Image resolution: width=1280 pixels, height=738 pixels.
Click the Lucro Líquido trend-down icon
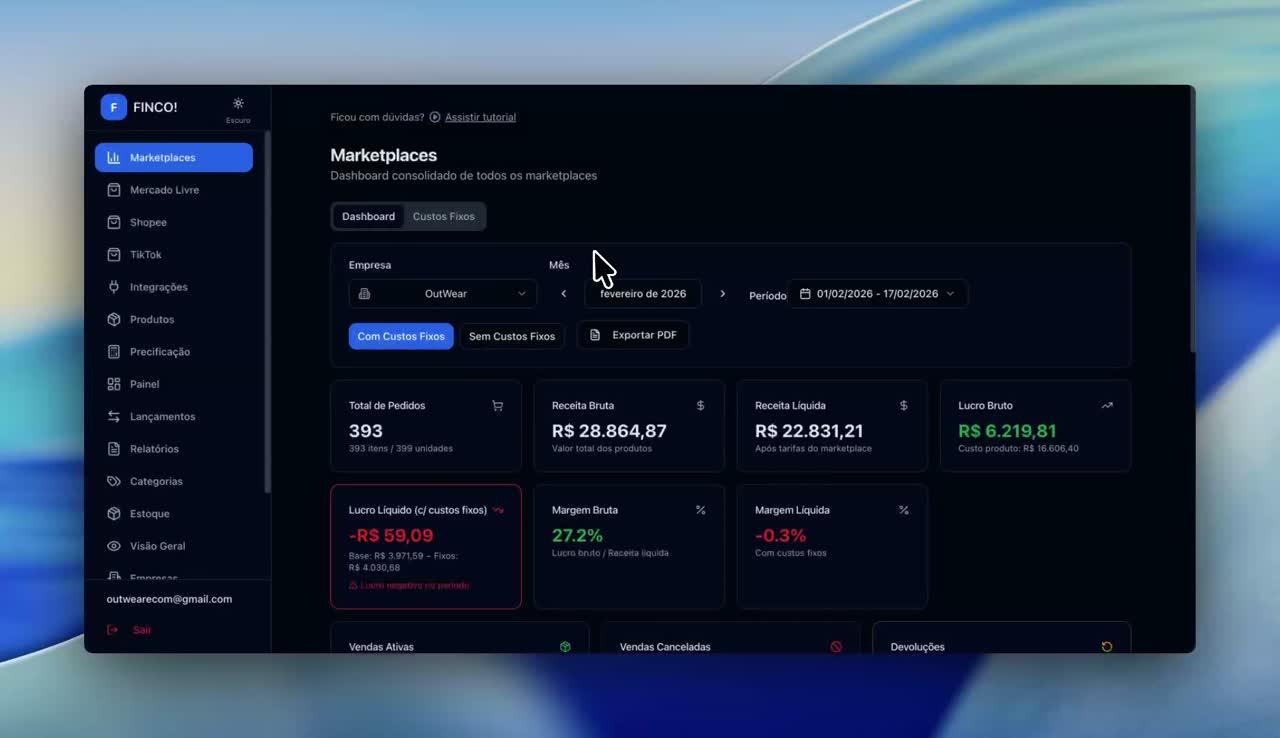(497, 510)
